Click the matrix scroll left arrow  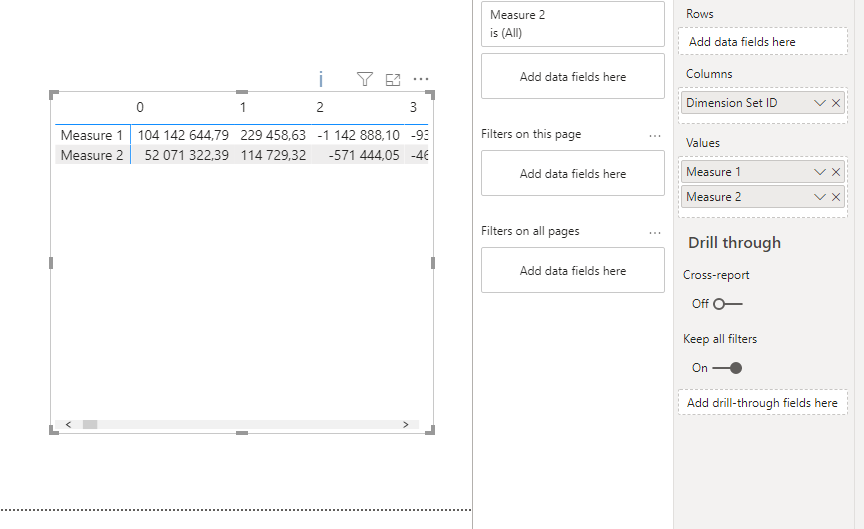point(68,424)
